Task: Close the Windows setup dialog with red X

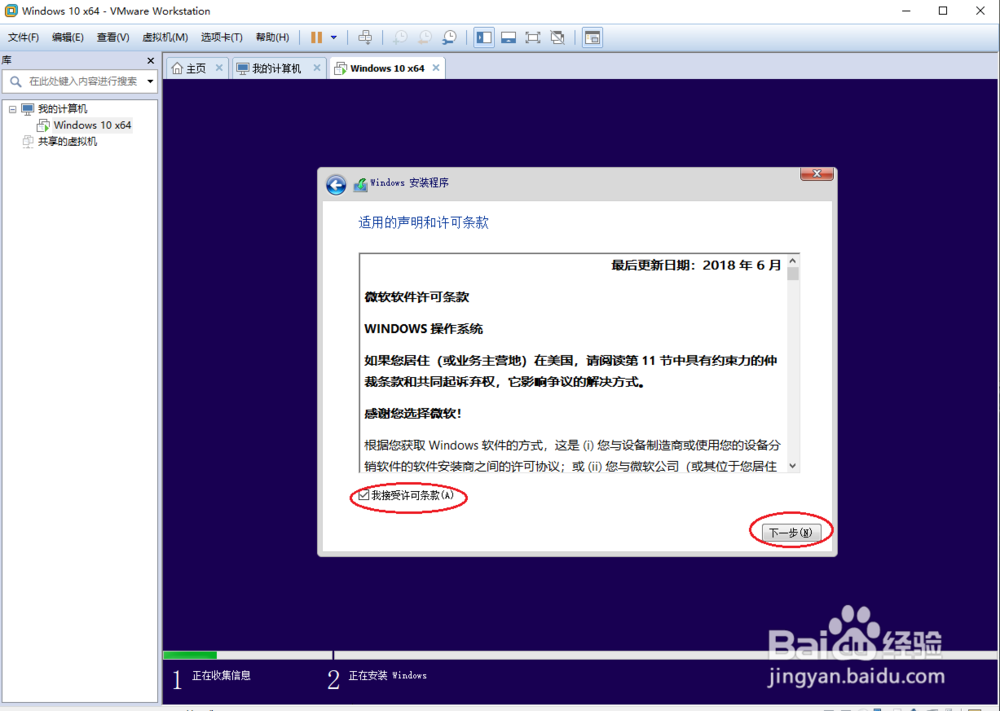Action: click(x=816, y=173)
